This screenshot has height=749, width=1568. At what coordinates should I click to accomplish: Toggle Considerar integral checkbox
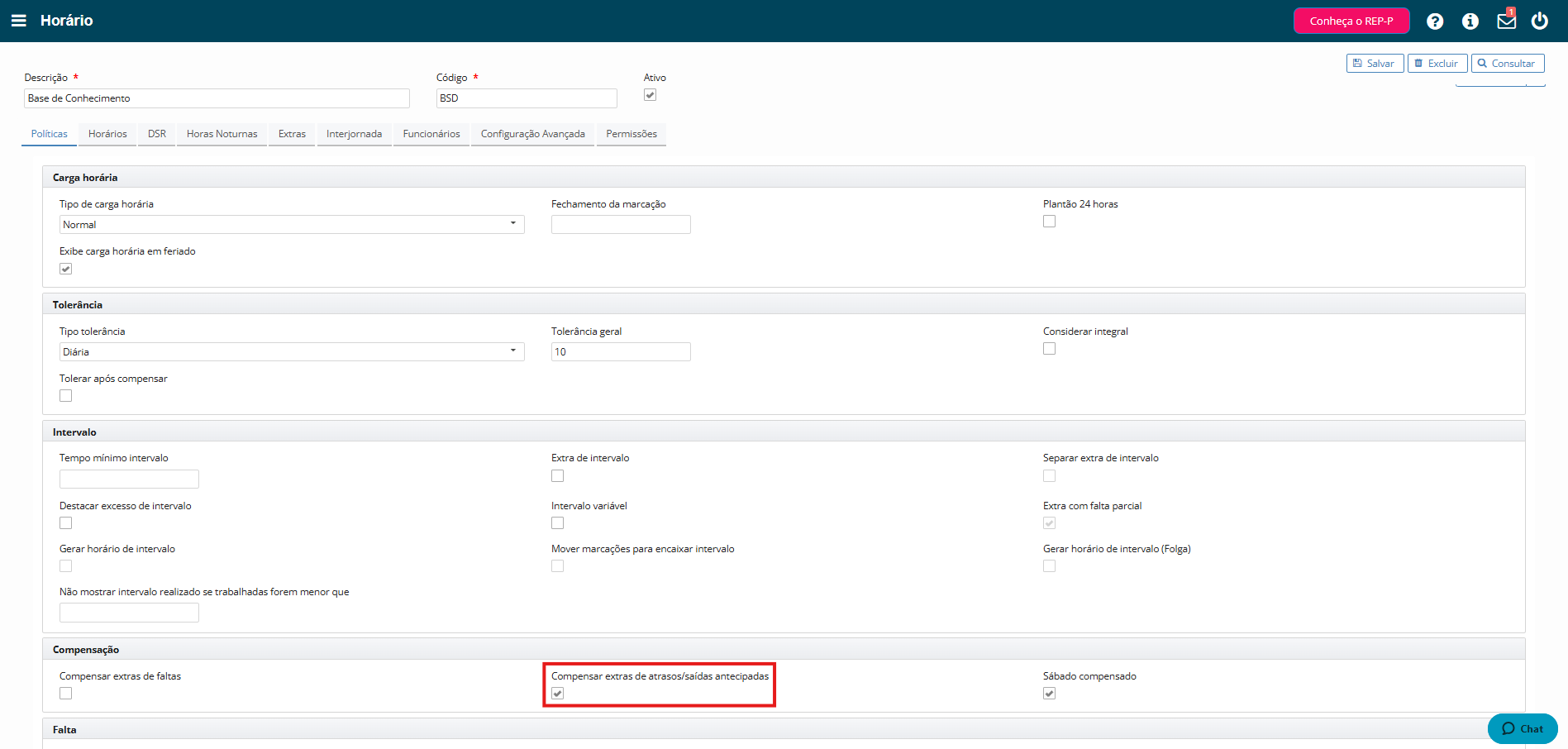(1050, 349)
